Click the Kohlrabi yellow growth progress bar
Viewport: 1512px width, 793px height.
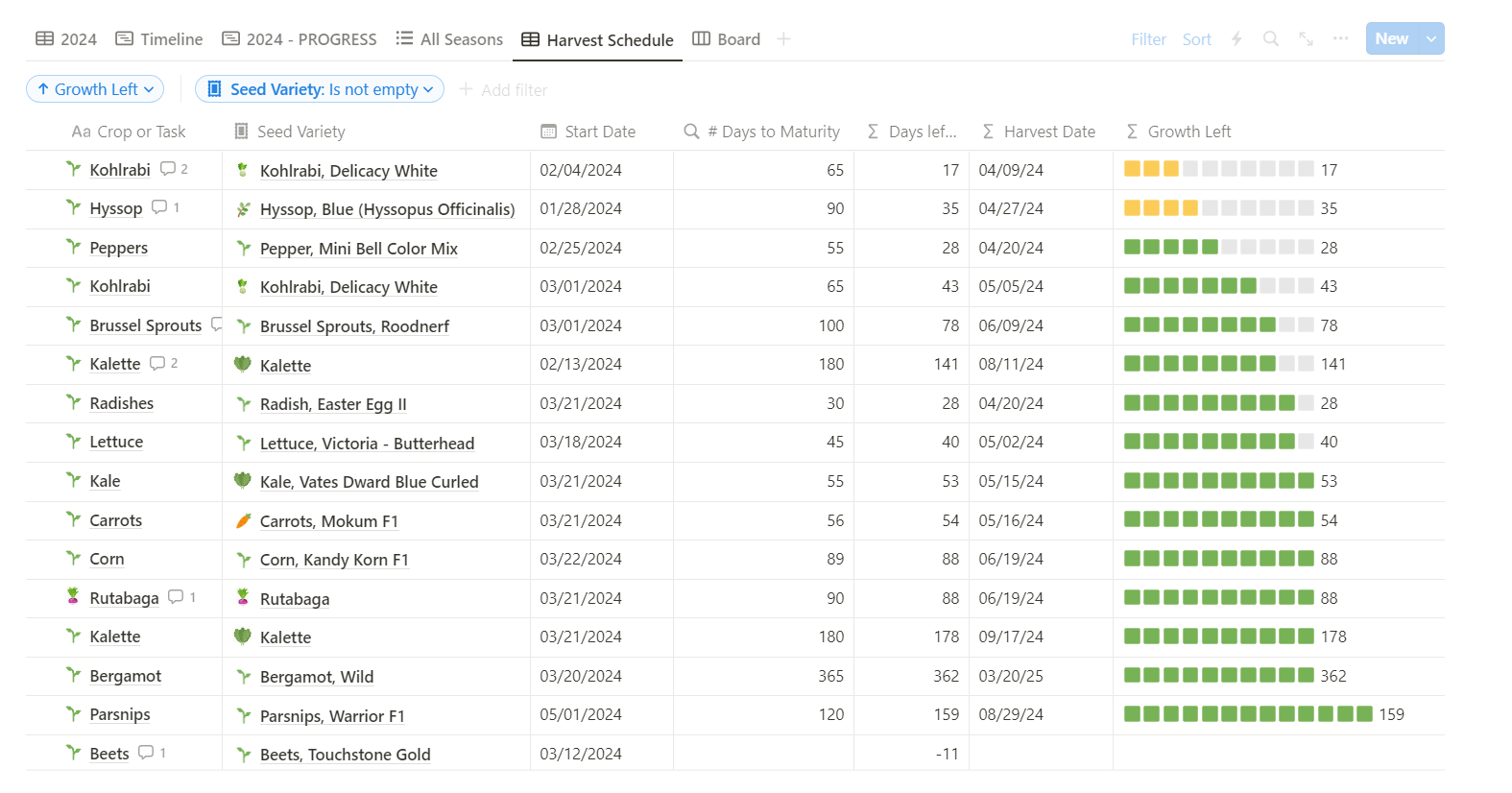(1218, 169)
